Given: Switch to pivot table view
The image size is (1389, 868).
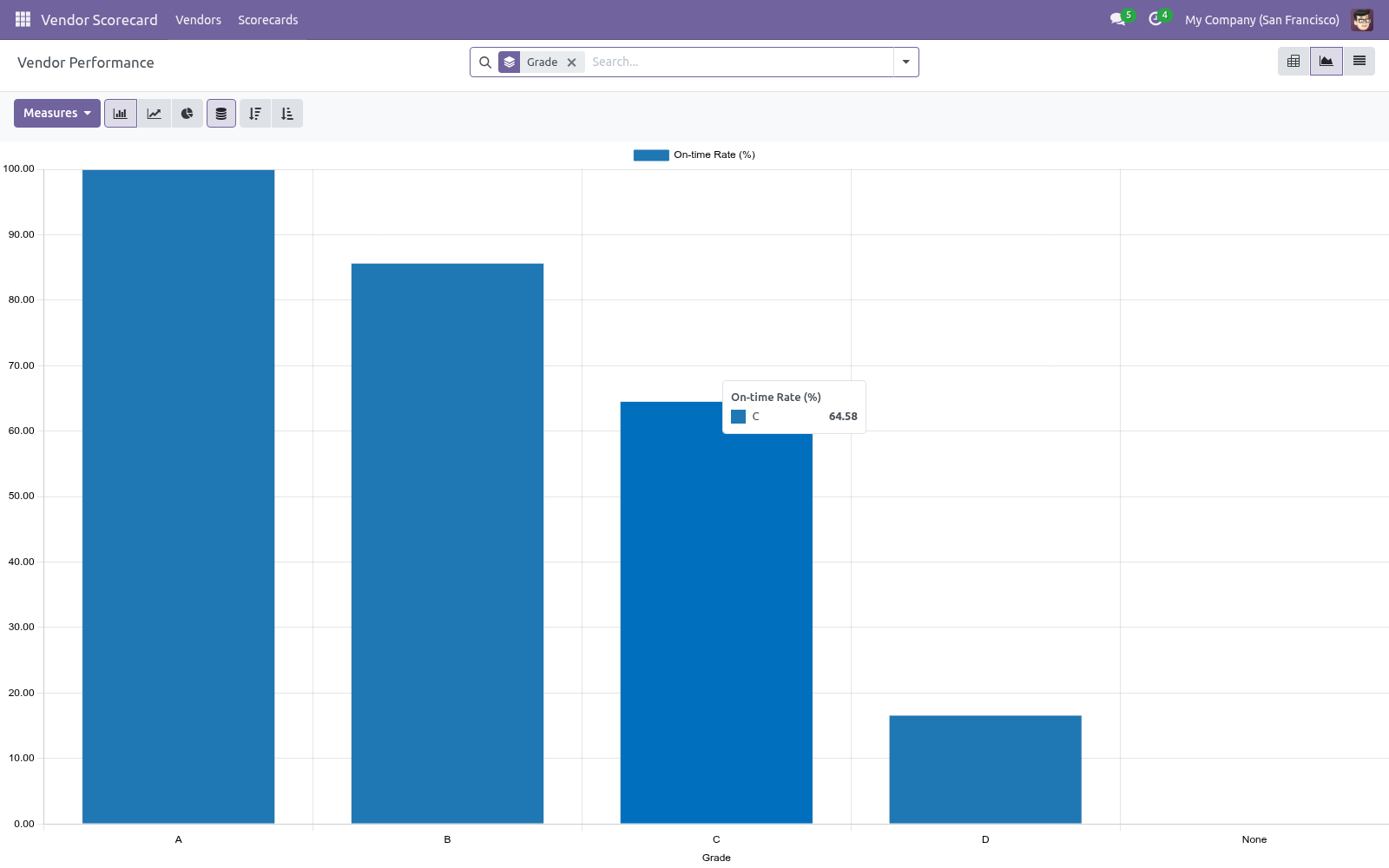Looking at the screenshot, I should coord(1294,61).
